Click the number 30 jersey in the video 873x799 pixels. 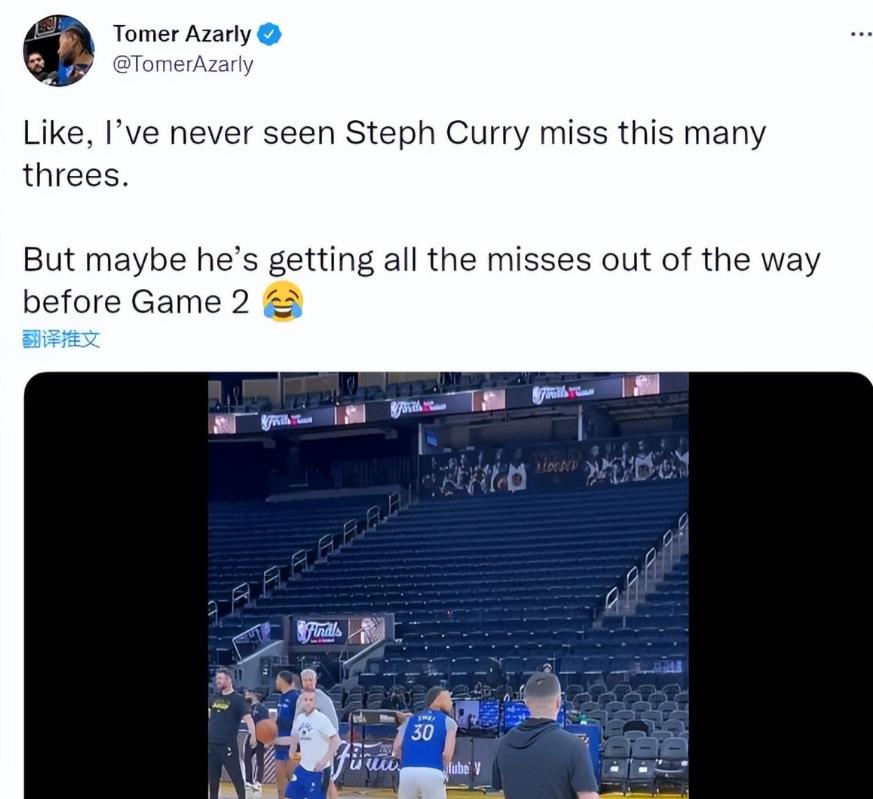pyautogui.click(x=422, y=733)
